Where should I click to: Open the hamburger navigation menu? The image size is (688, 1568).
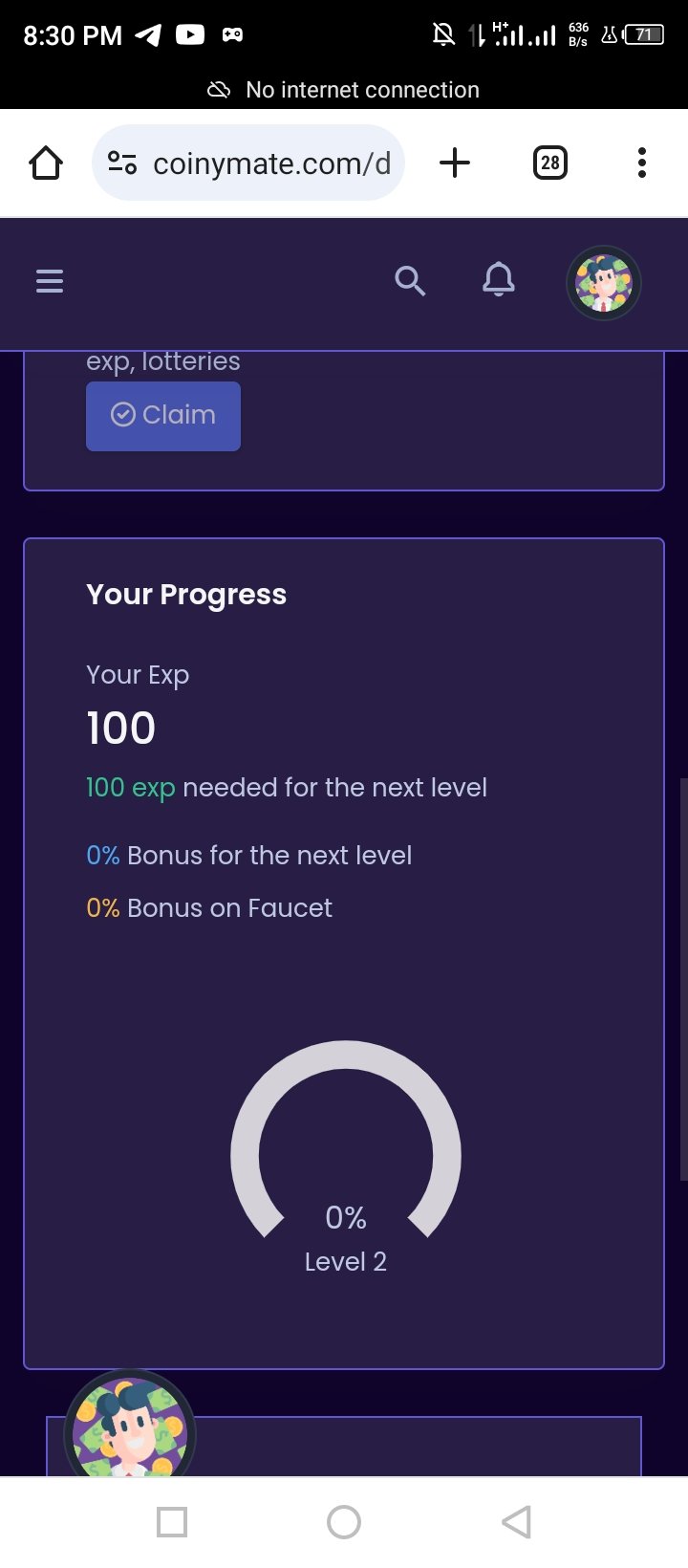tap(50, 281)
